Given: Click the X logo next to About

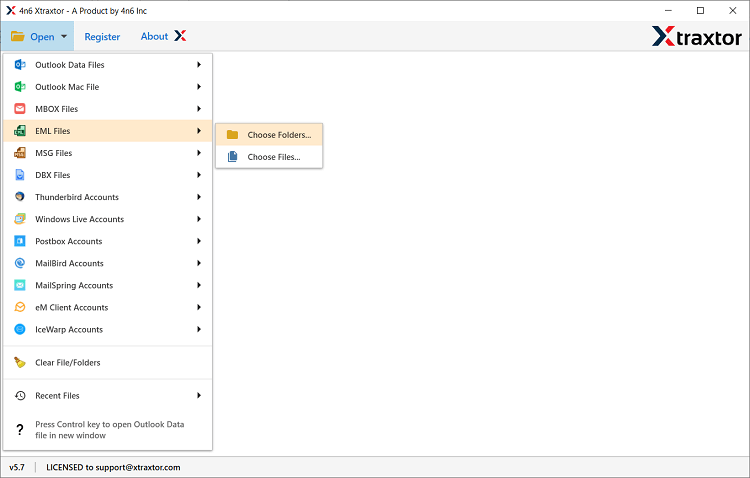Looking at the screenshot, I should (180, 35).
